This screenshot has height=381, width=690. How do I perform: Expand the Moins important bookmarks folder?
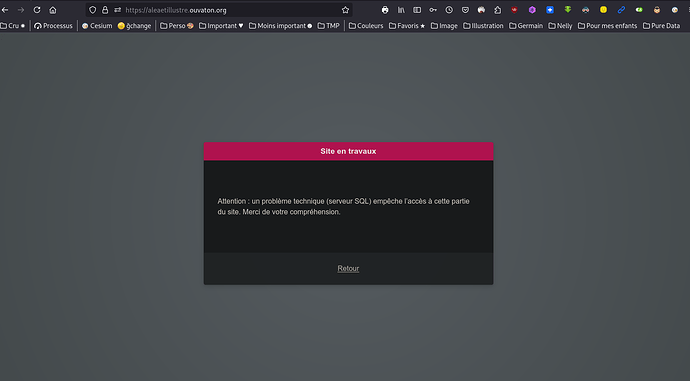pyautogui.click(x=281, y=26)
